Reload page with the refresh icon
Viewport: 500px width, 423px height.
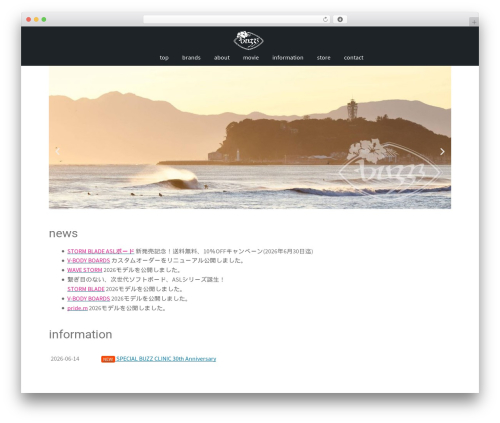[x=325, y=19]
